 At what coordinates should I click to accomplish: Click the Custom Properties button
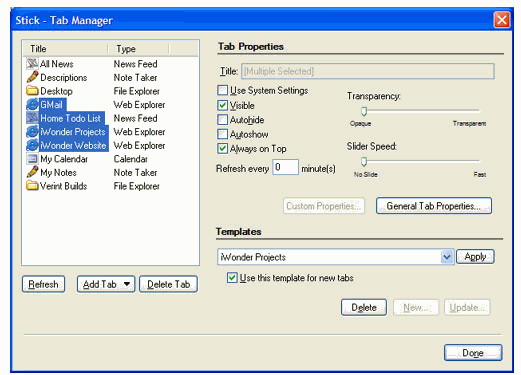pos(324,206)
